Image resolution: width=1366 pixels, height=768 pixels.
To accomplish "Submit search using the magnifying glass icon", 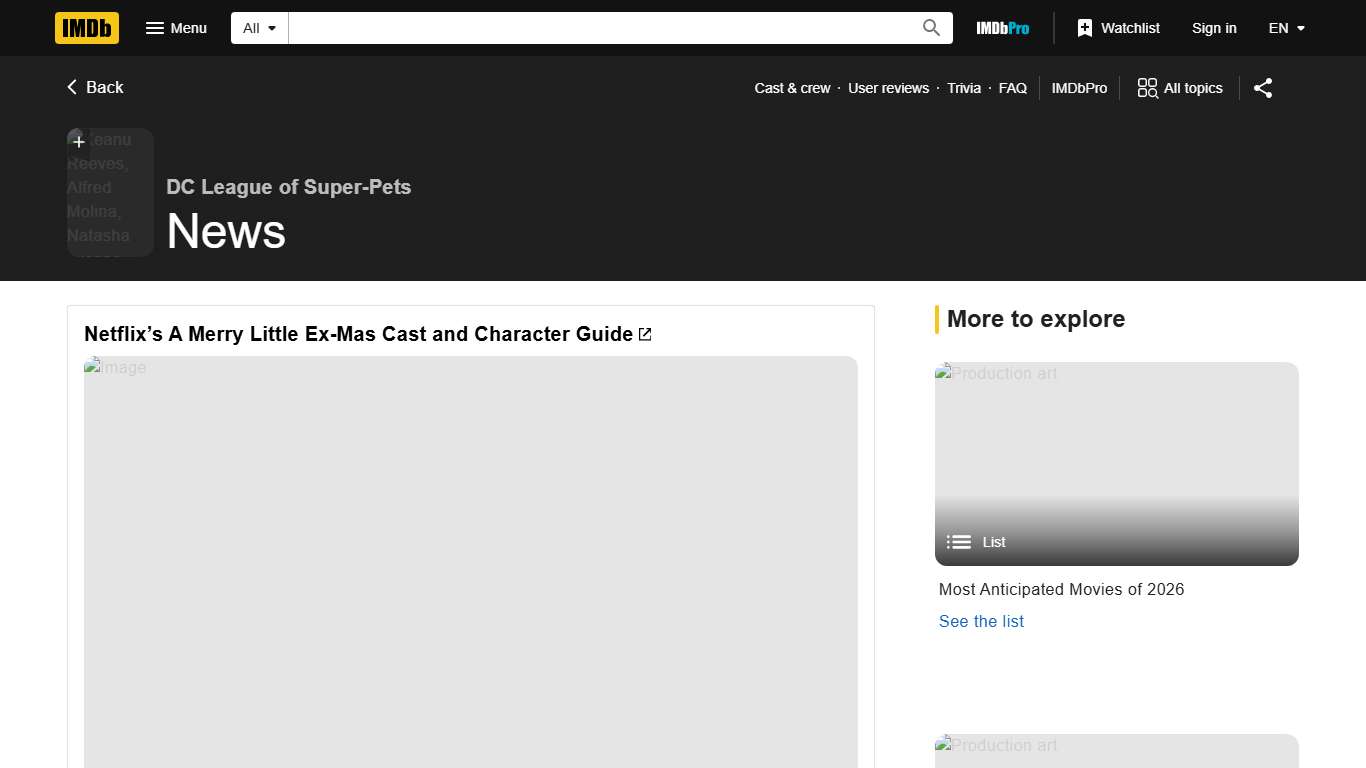I will [x=929, y=28].
